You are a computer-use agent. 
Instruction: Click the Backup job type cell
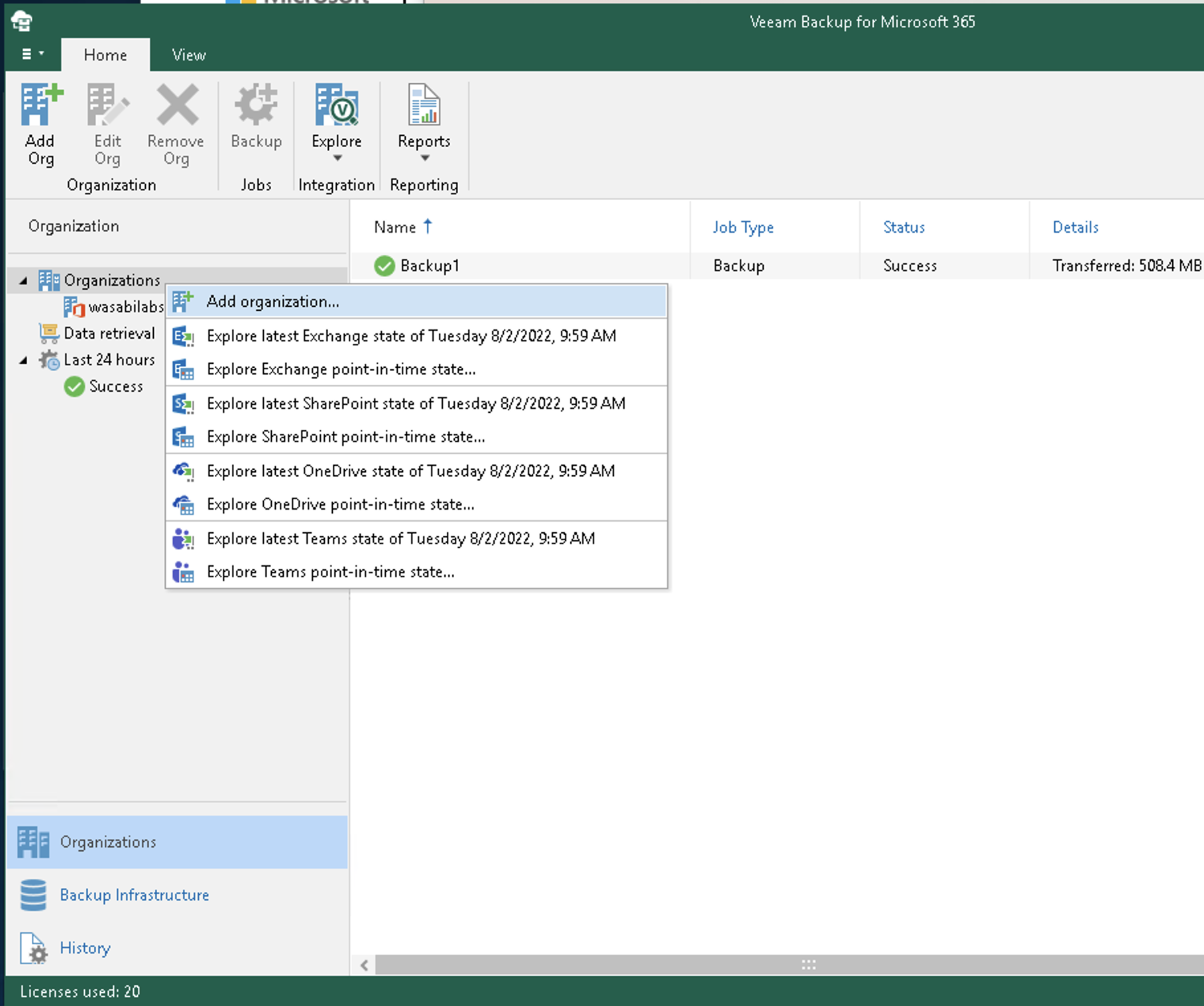click(x=739, y=266)
